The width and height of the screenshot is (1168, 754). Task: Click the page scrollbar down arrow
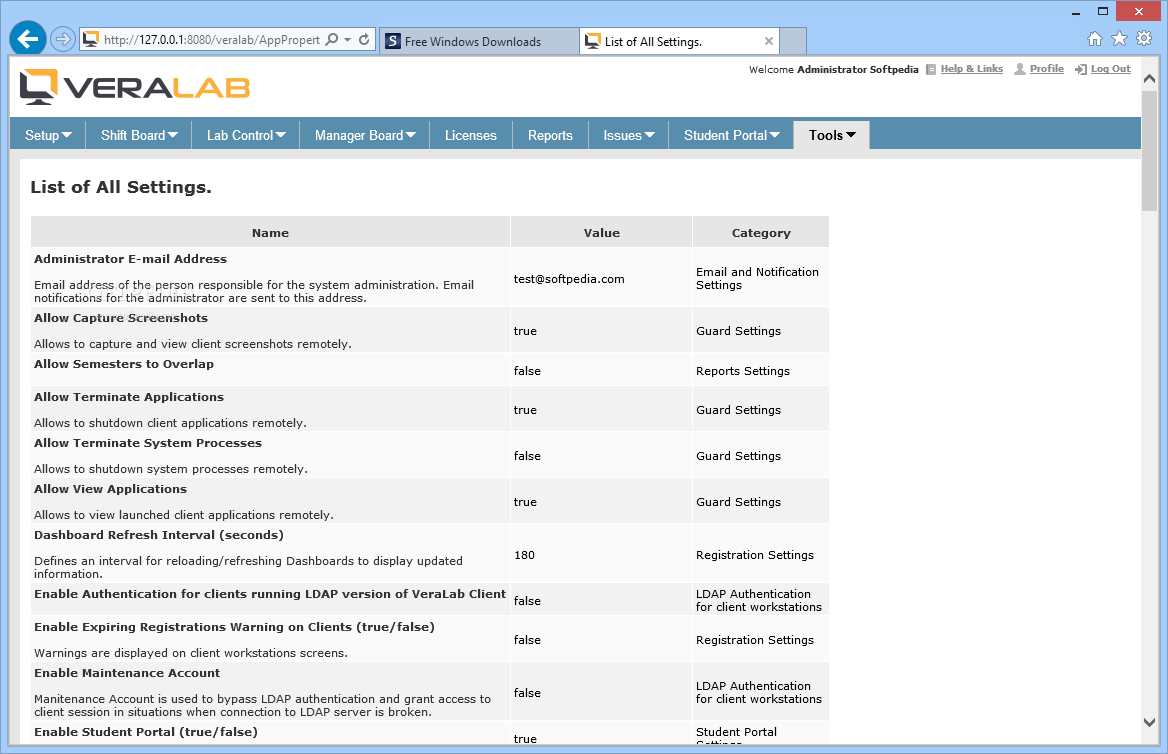(x=1149, y=722)
